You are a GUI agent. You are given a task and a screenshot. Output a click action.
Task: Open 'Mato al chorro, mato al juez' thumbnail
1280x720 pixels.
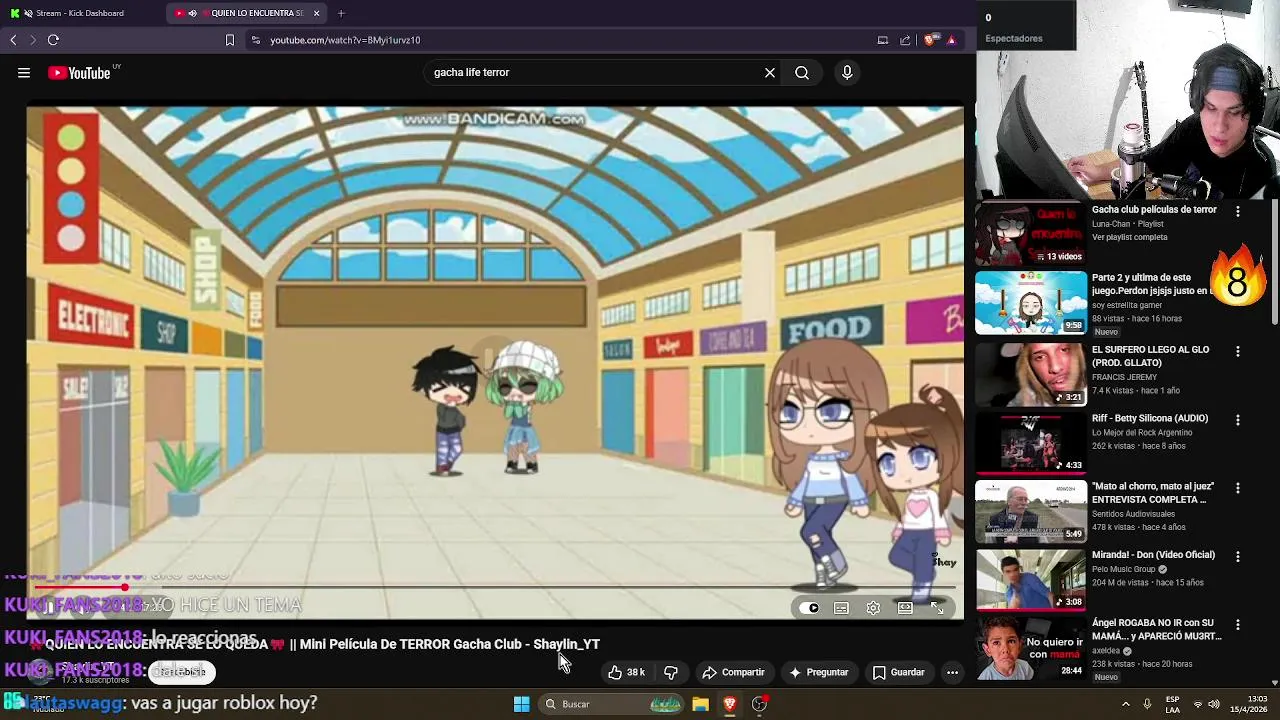[1031, 510]
